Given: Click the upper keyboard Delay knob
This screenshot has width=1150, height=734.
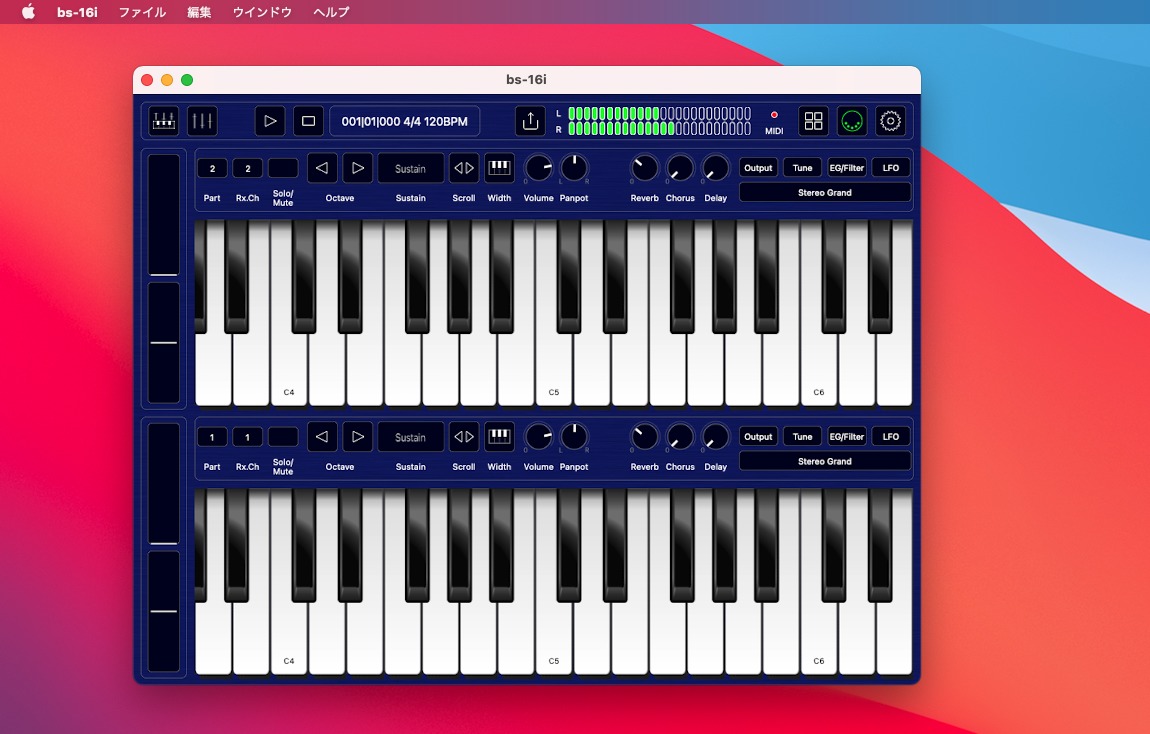Looking at the screenshot, I should [716, 169].
